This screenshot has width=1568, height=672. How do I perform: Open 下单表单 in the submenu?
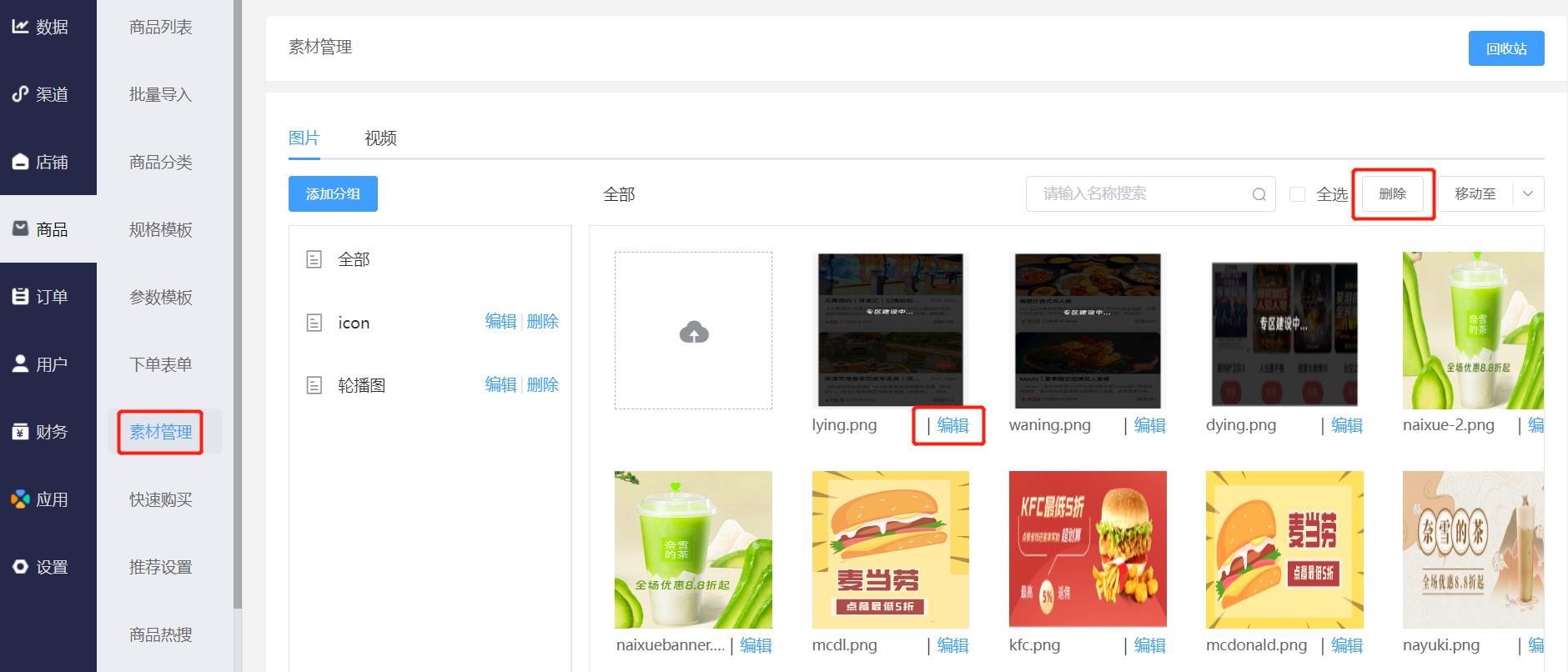pyautogui.click(x=161, y=364)
